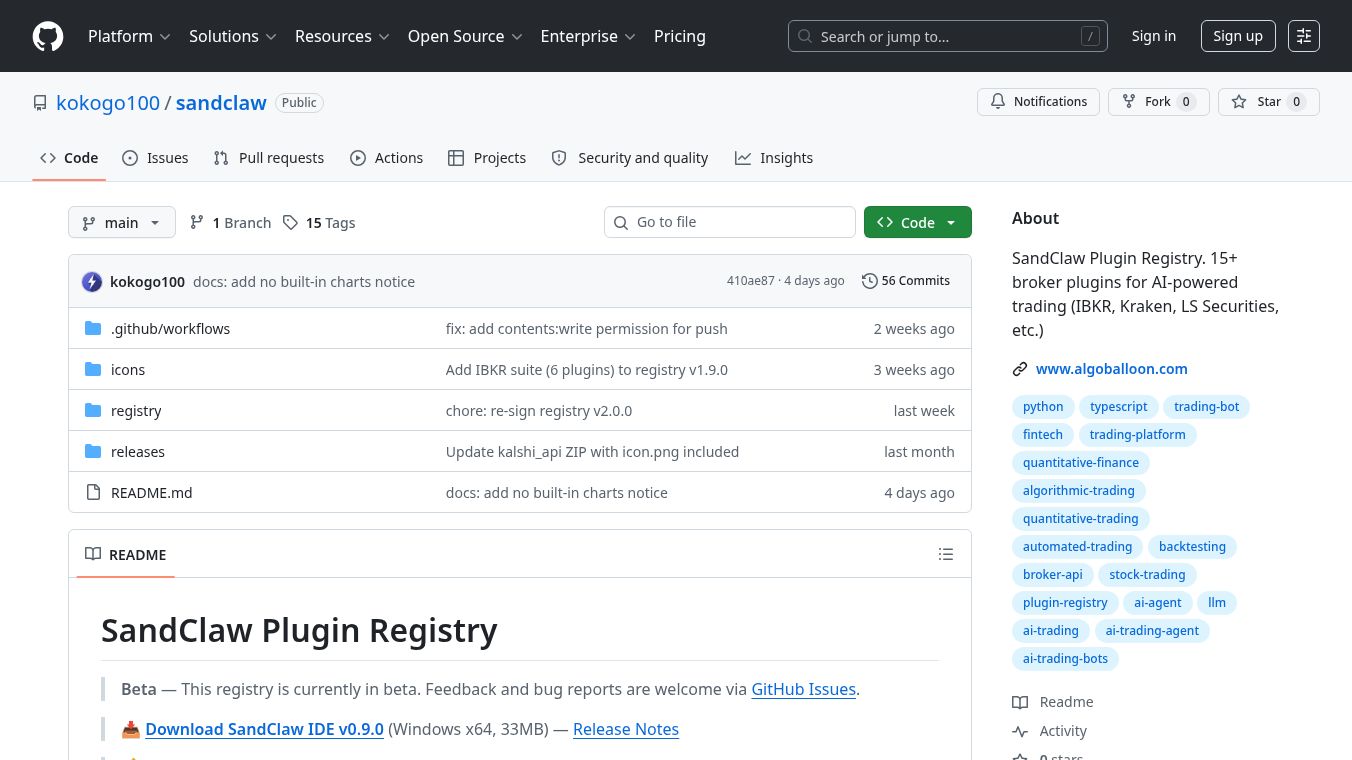Viewport: 1352px width, 760px height.
Task: Click the folder icon for .github/workflows
Action: [x=93, y=328]
